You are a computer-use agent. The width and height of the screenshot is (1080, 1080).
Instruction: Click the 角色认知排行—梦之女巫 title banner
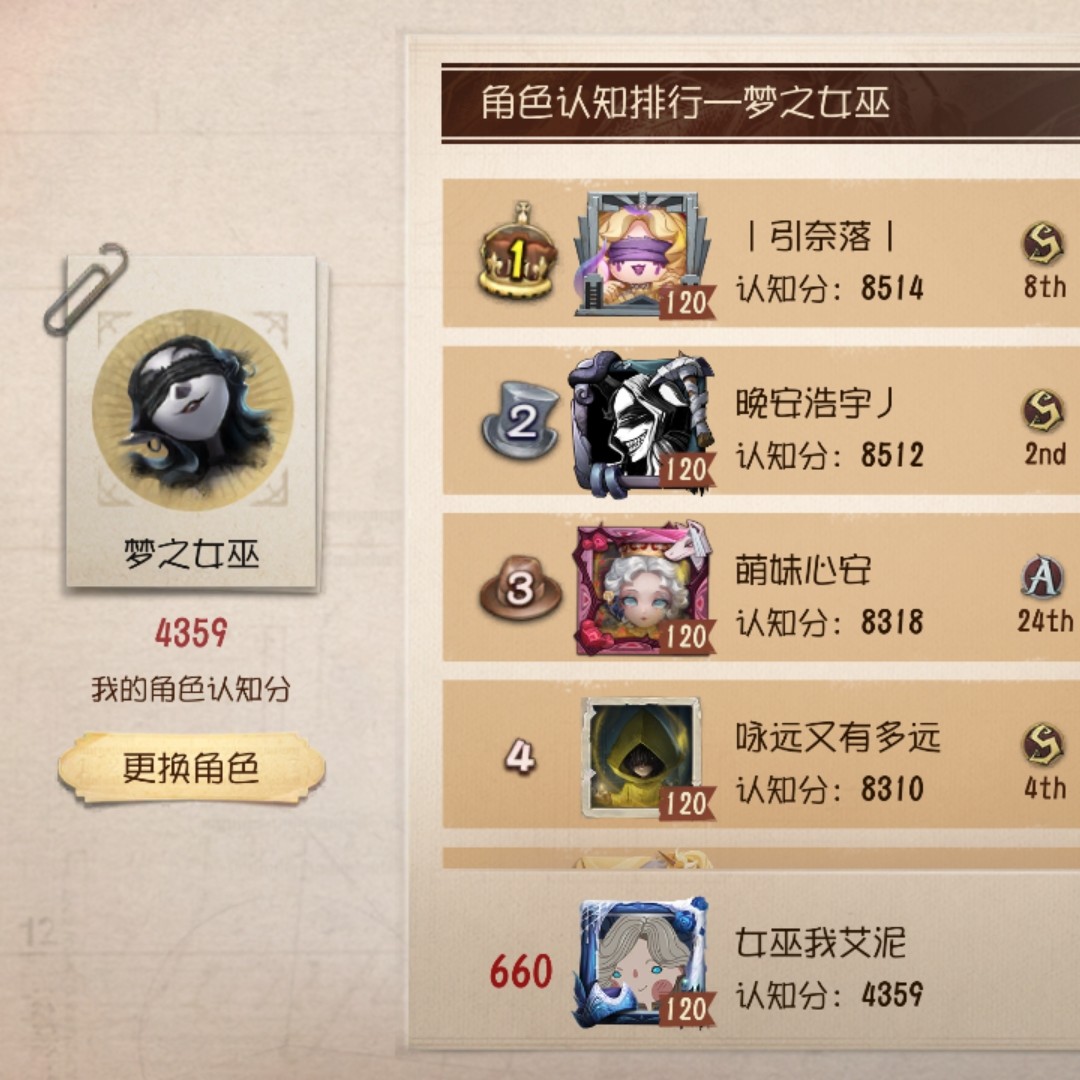760,103
